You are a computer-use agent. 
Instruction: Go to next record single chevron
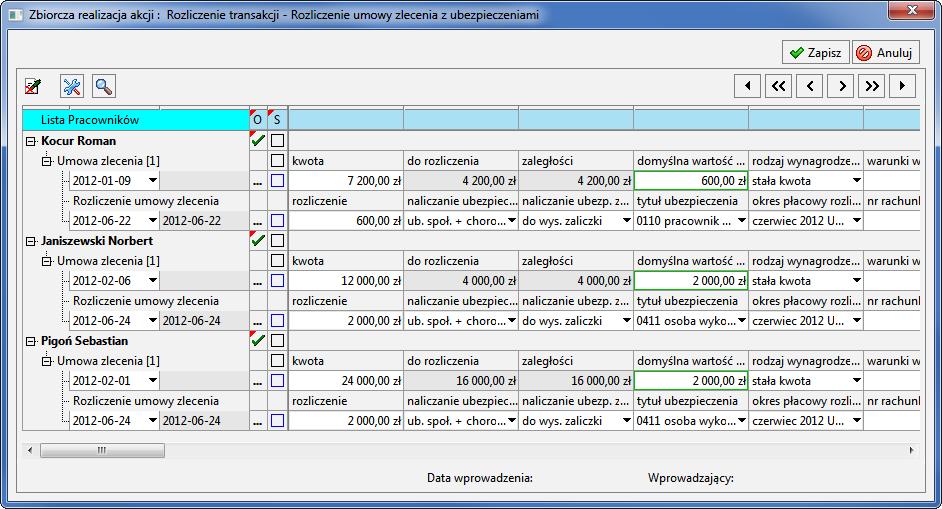tap(841, 86)
